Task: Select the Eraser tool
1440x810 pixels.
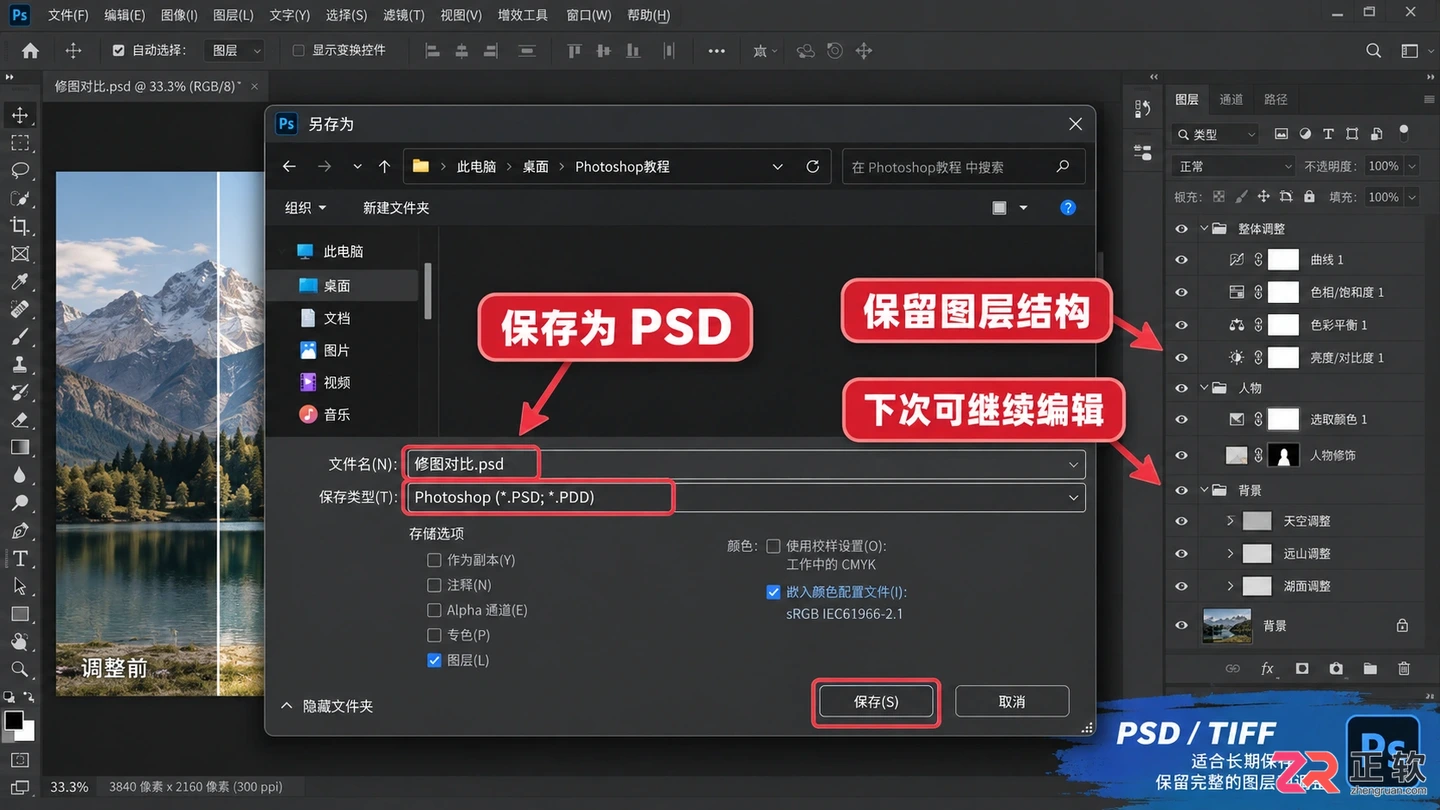Action: 20,420
